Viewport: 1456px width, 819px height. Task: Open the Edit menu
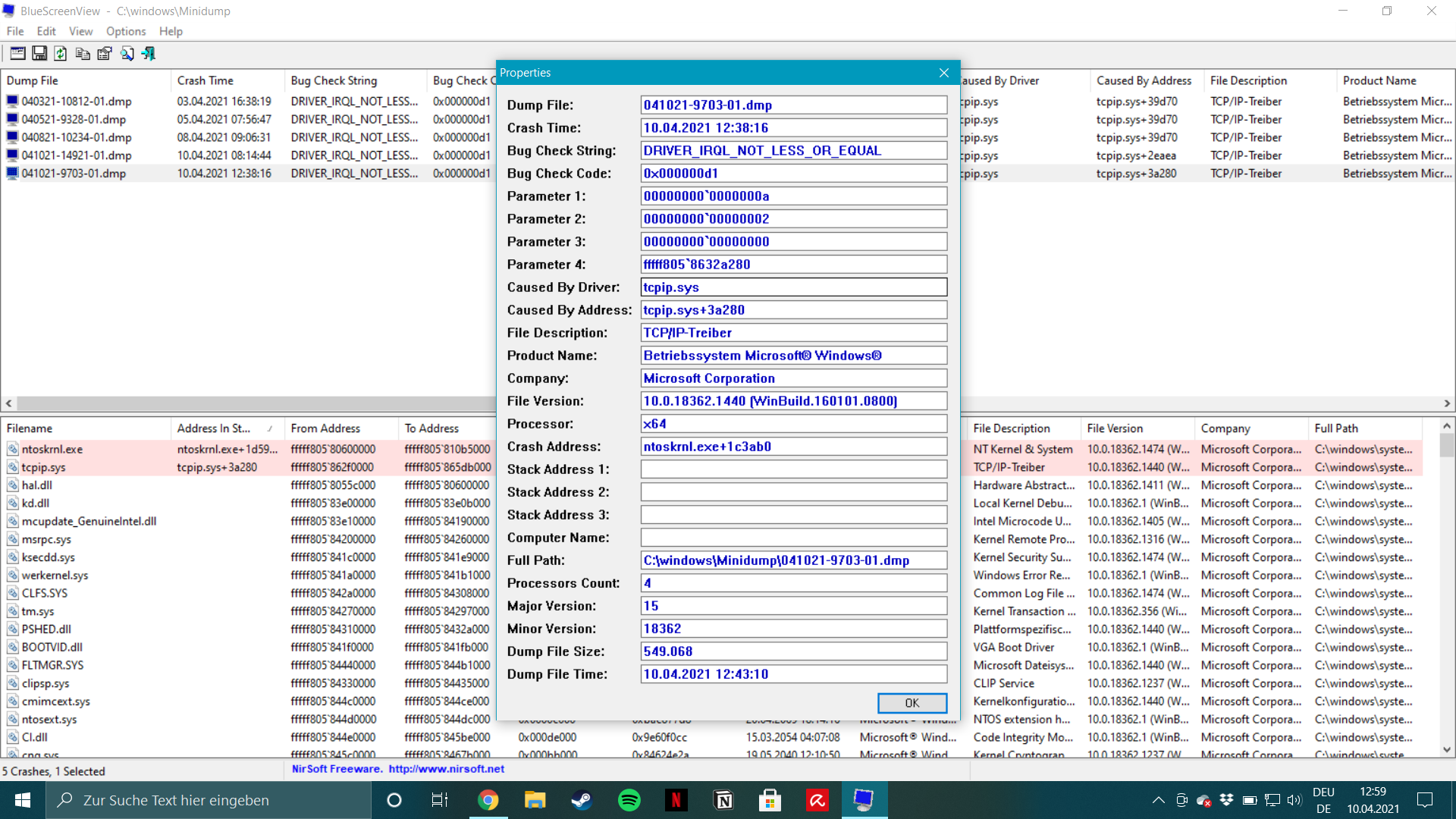46,31
